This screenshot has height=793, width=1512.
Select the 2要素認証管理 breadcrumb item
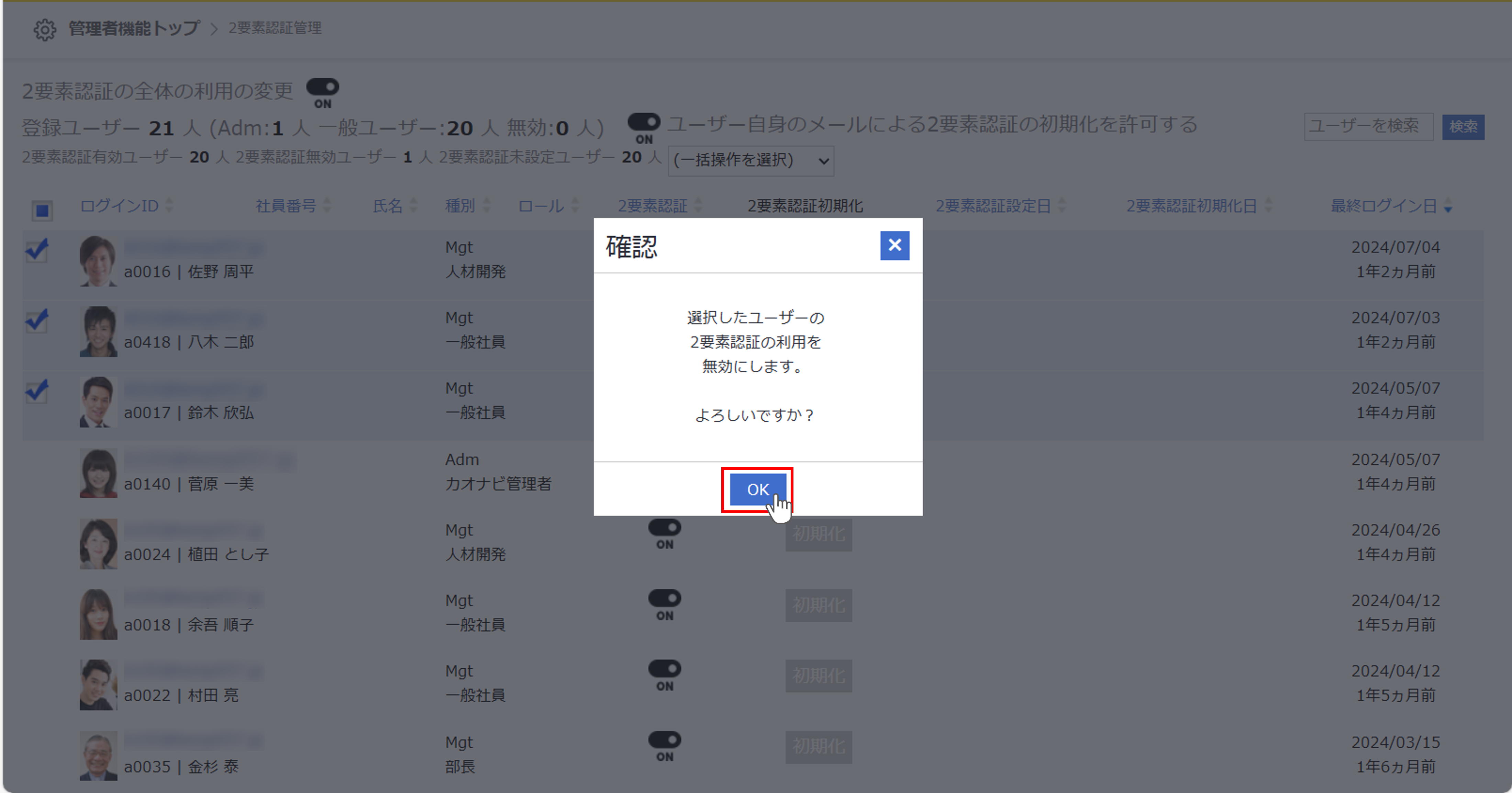click(275, 27)
